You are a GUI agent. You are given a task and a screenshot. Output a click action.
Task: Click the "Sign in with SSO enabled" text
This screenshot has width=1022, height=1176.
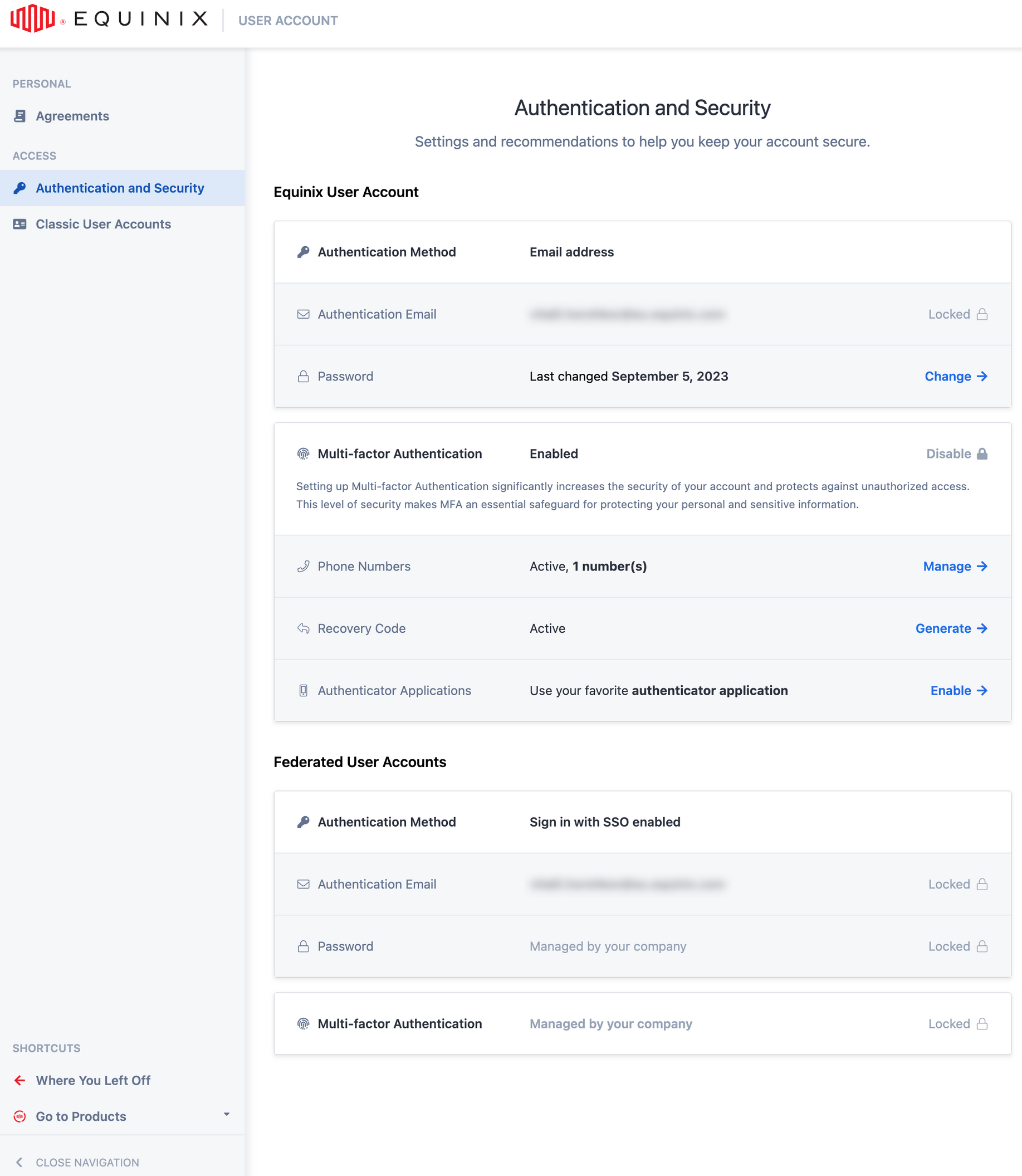point(604,822)
